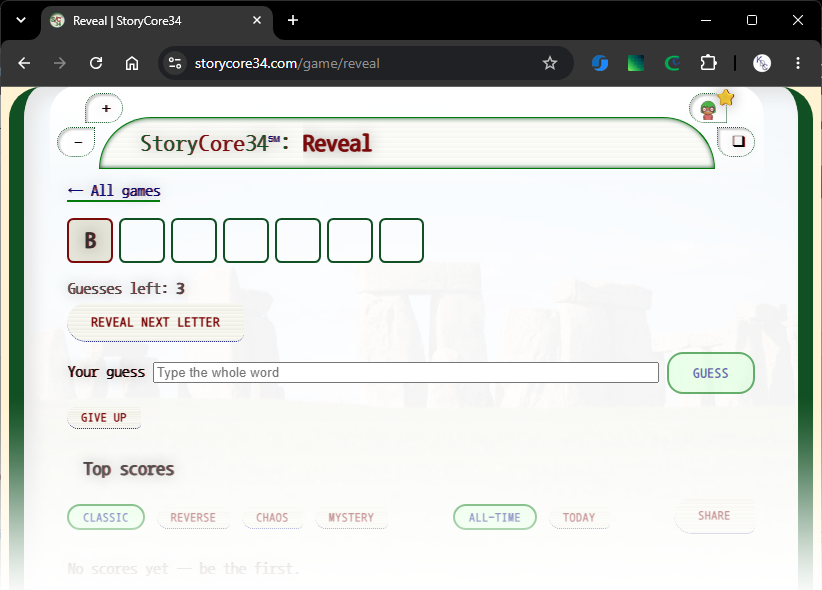
Task: Open the blue swirl extension
Action: 600,63
